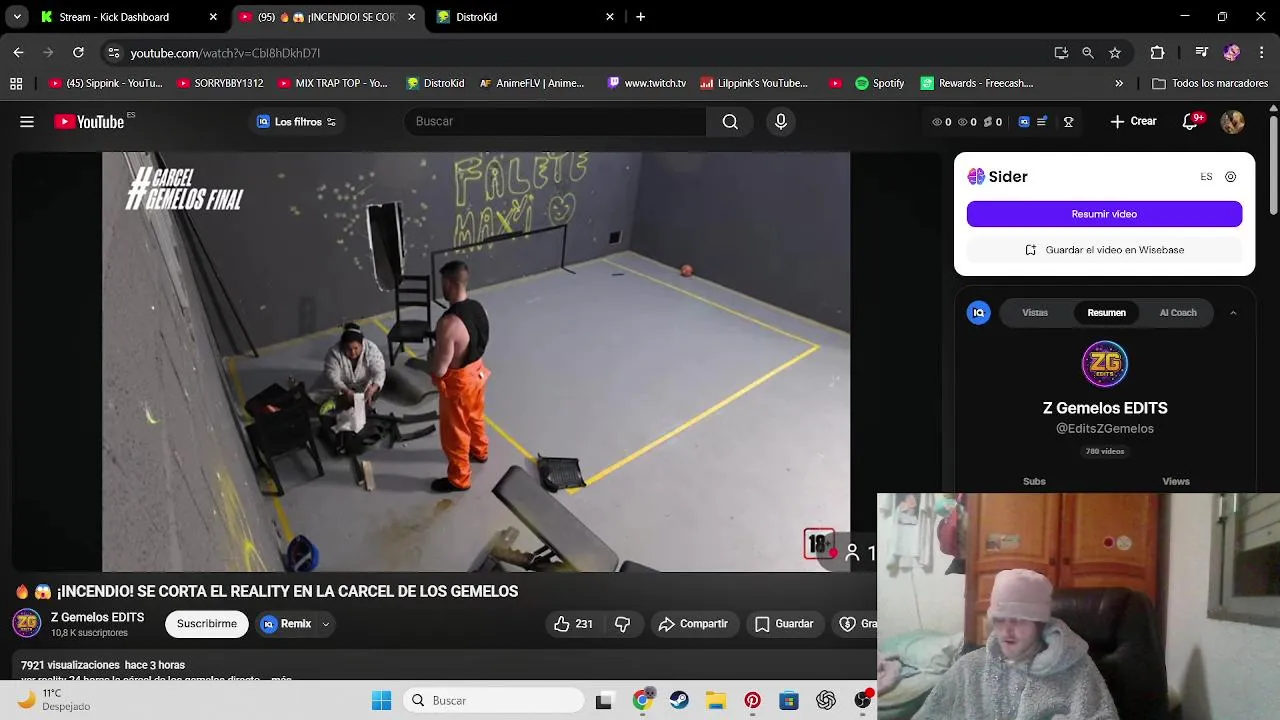
Task: Open Chrome tab search dropdown
Action: (17, 17)
